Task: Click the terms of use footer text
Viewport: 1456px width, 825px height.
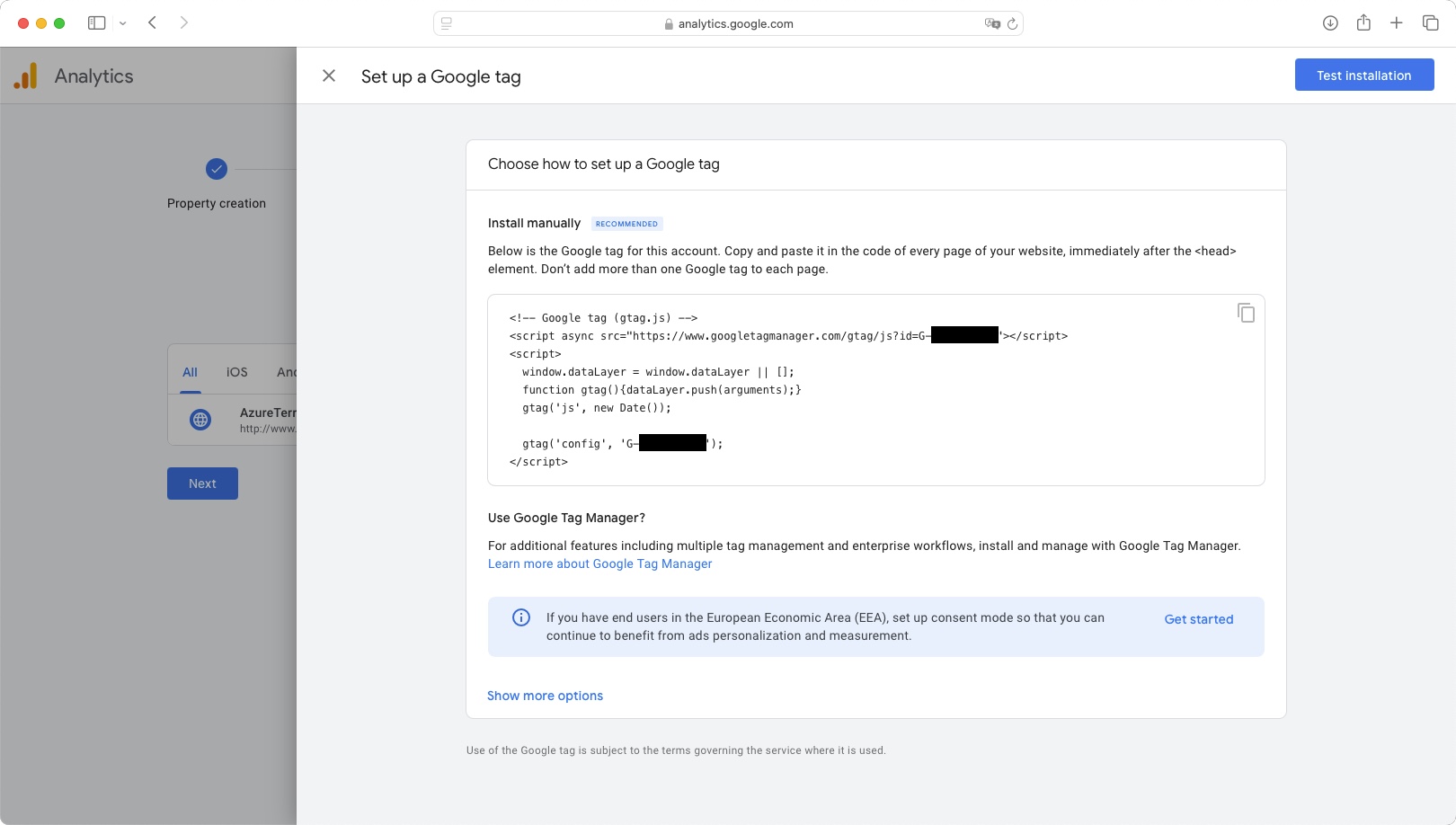Action: pyautogui.click(x=676, y=750)
